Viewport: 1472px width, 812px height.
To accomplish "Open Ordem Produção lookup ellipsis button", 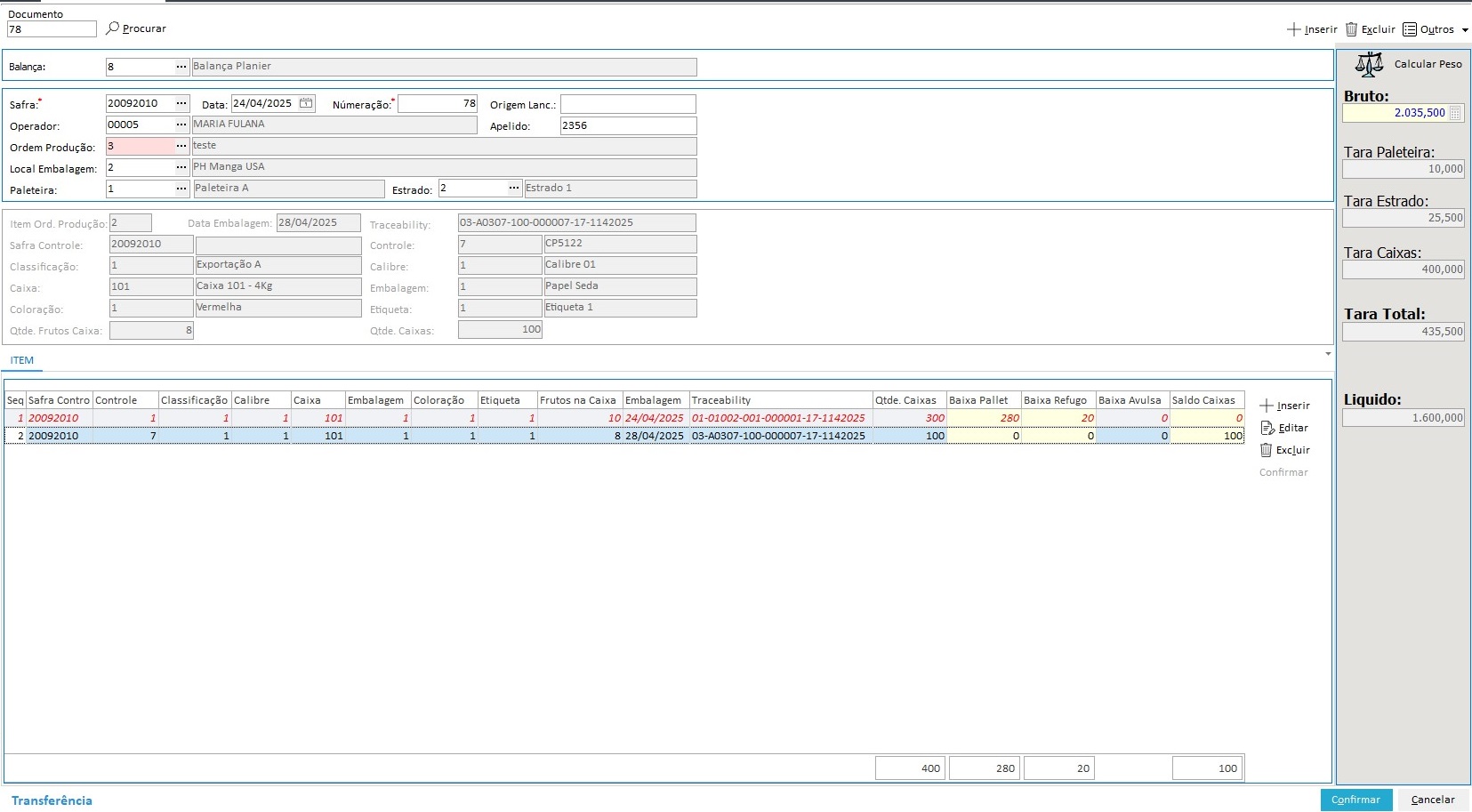I will [x=181, y=146].
